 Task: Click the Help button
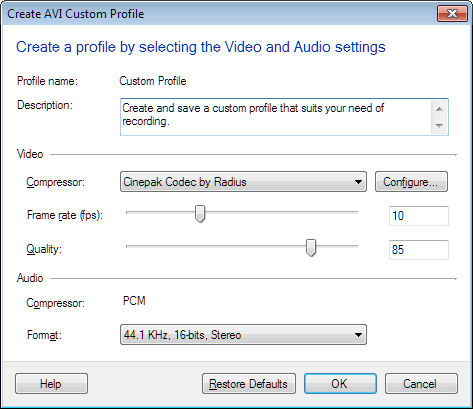pyautogui.click(x=51, y=384)
